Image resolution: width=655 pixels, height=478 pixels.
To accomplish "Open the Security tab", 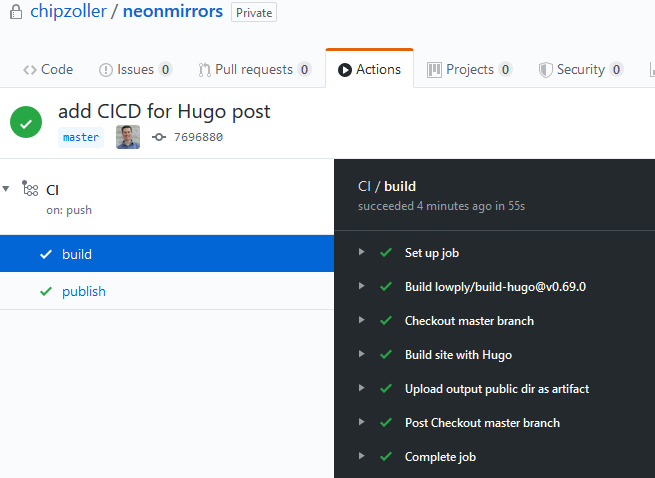I will 580,69.
